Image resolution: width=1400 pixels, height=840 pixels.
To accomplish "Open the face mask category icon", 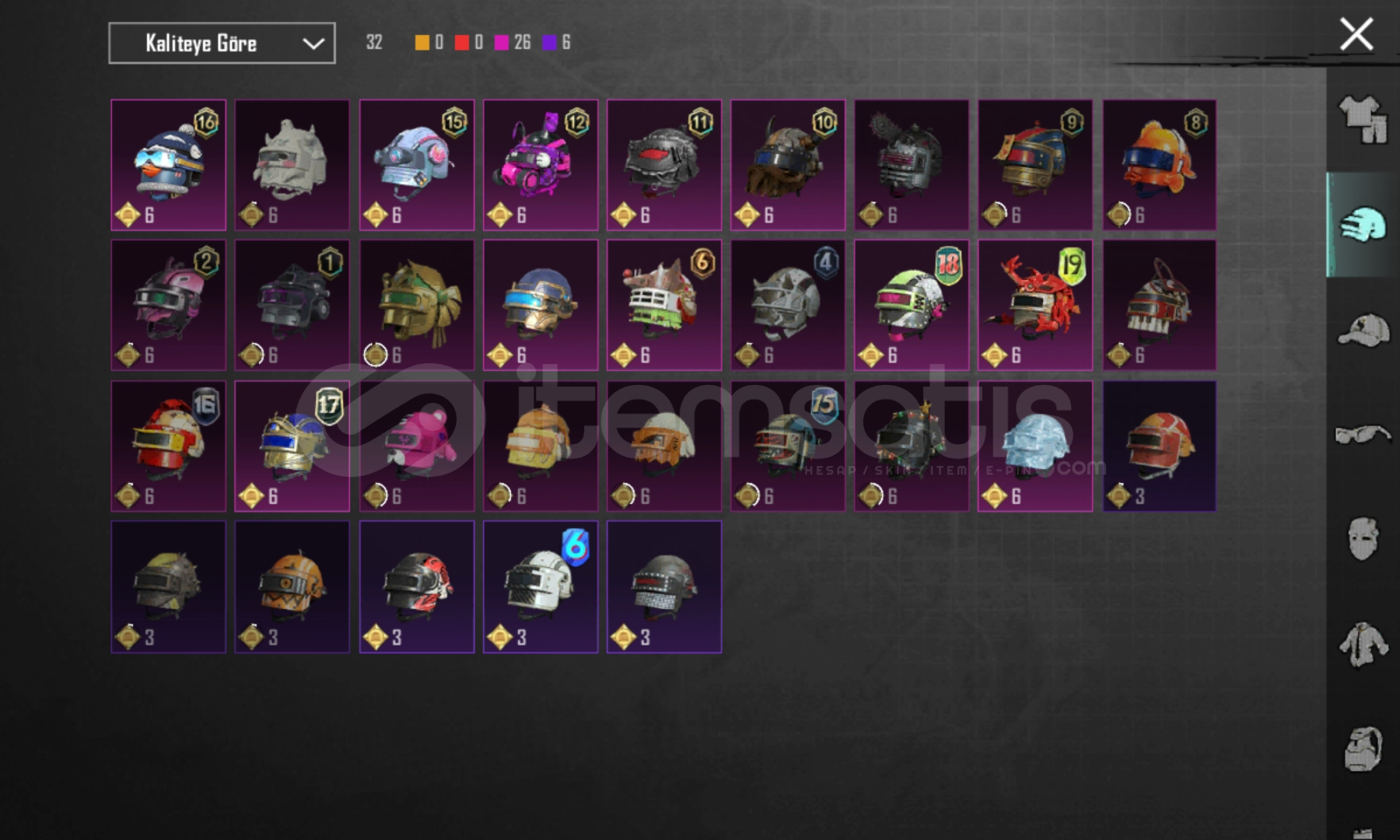I will [x=1363, y=538].
